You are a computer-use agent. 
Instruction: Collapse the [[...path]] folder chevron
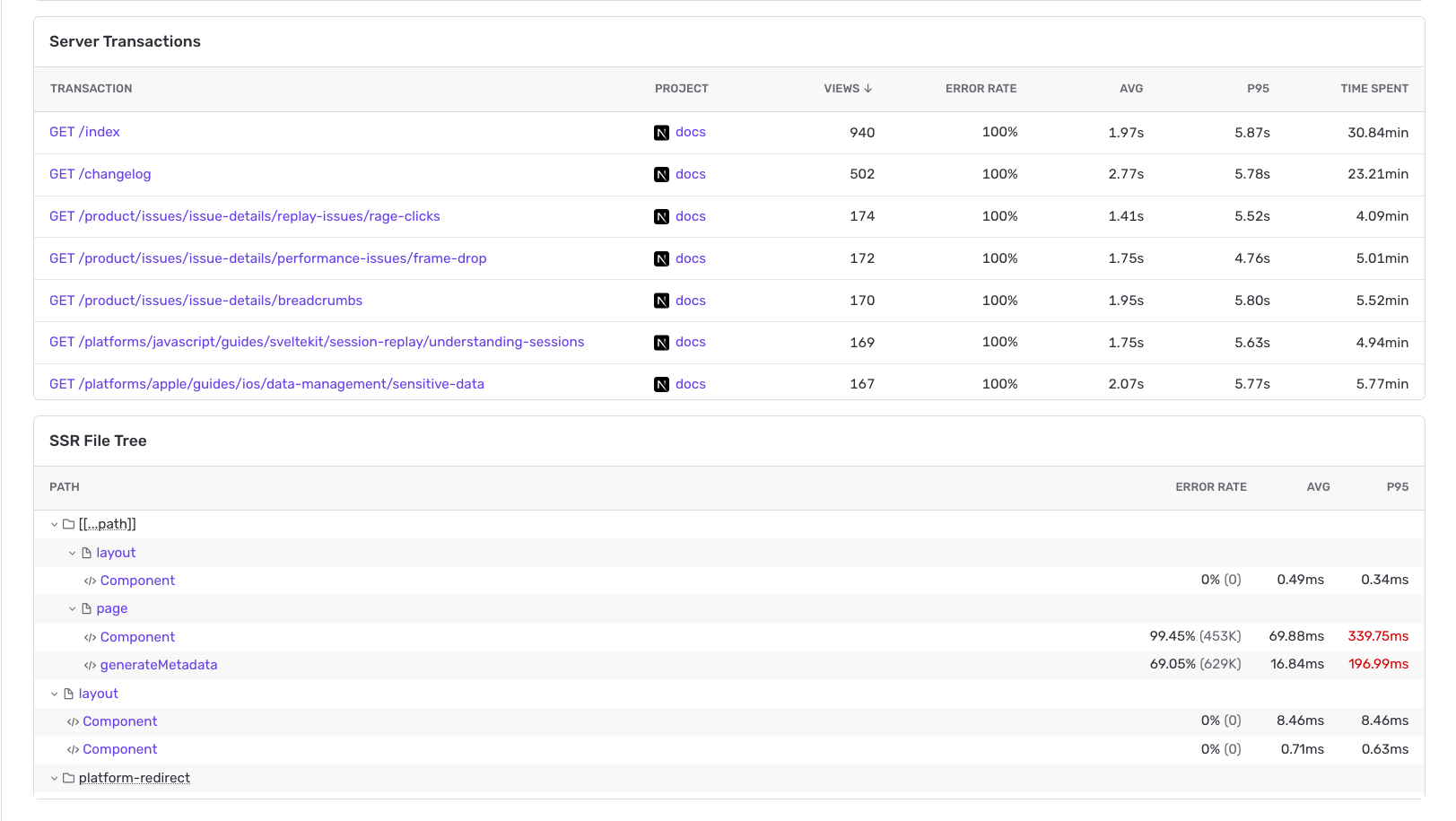click(54, 525)
